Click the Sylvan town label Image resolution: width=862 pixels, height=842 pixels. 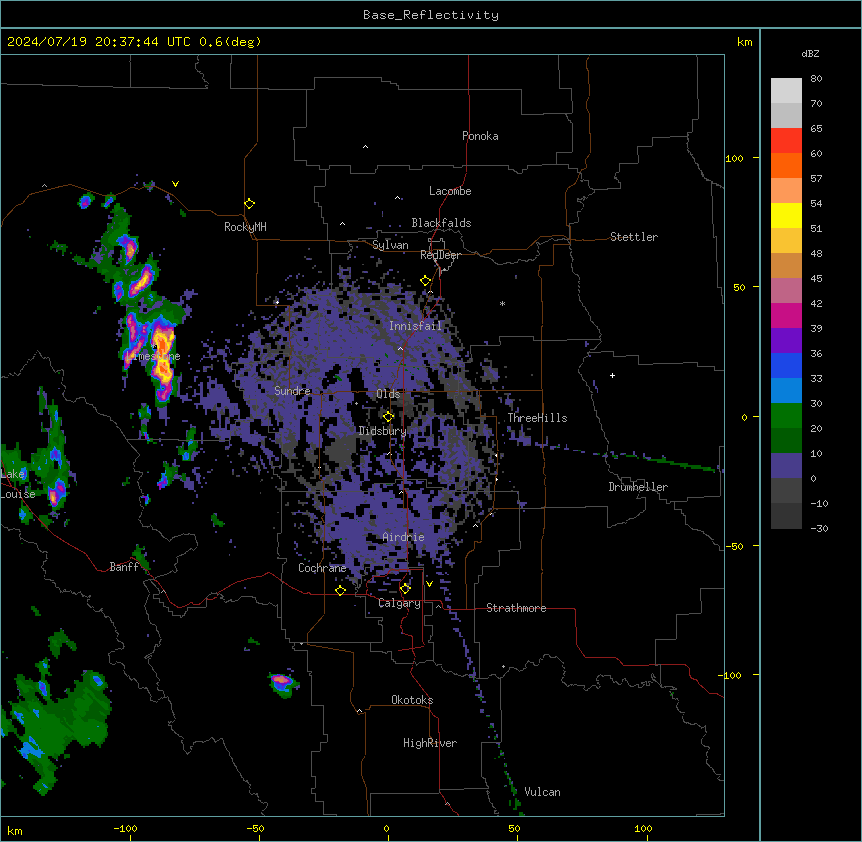[x=390, y=245]
